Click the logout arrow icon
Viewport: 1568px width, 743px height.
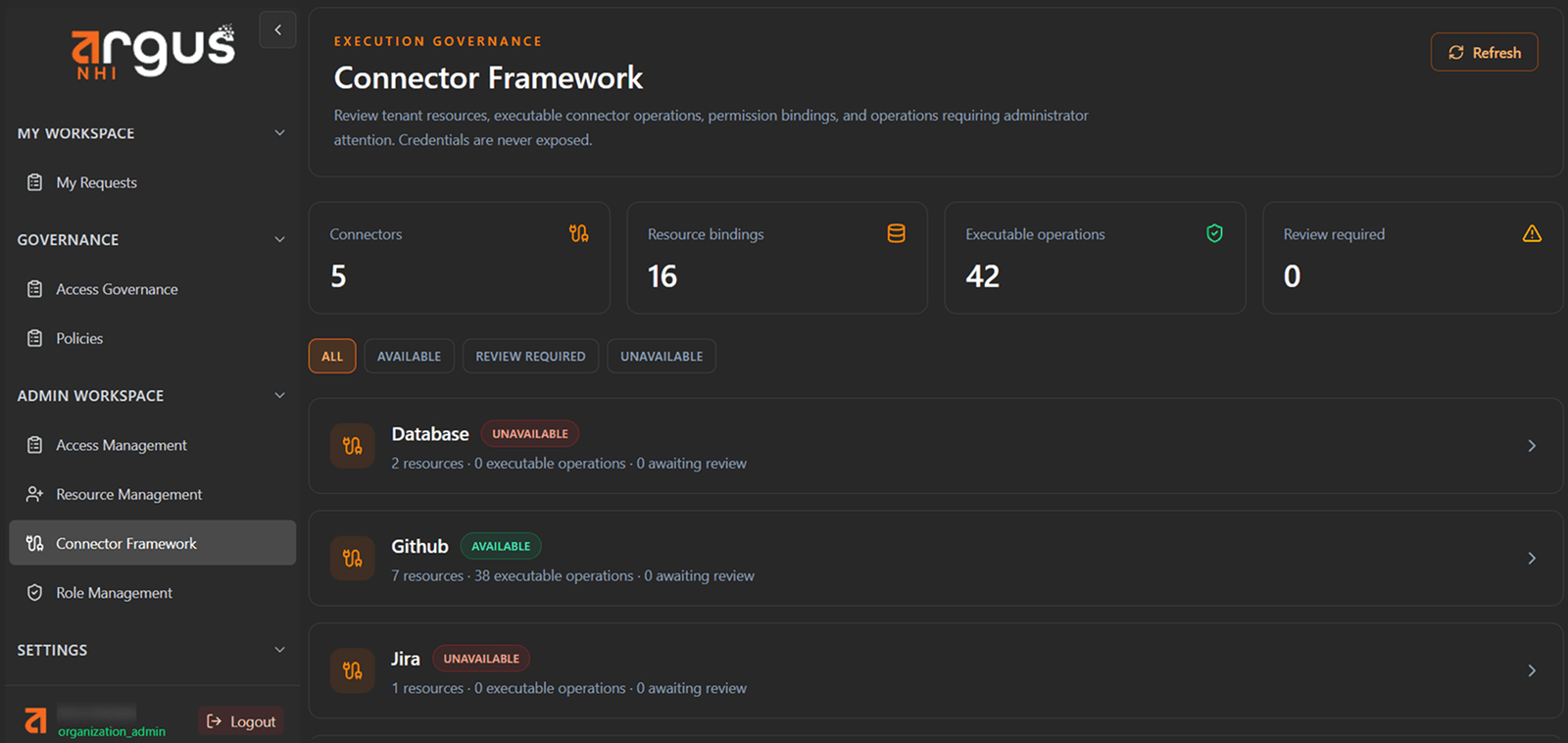[215, 721]
